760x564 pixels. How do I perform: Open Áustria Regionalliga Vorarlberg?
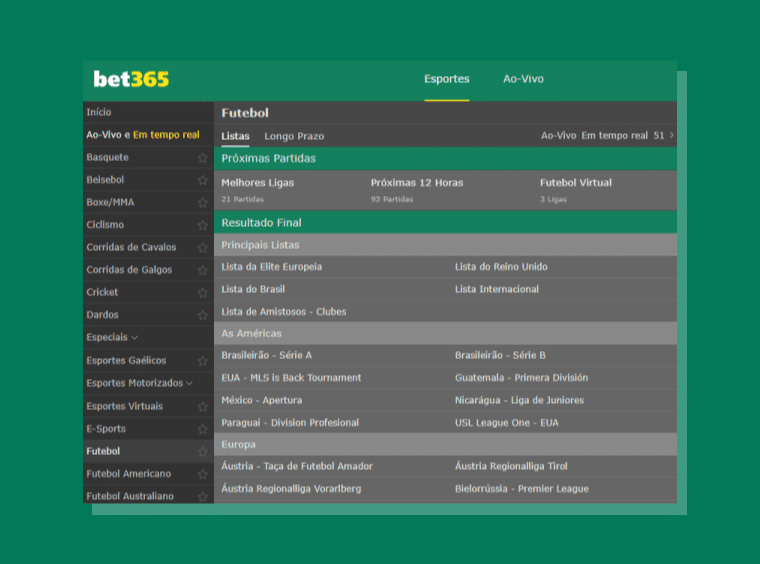click(291, 489)
